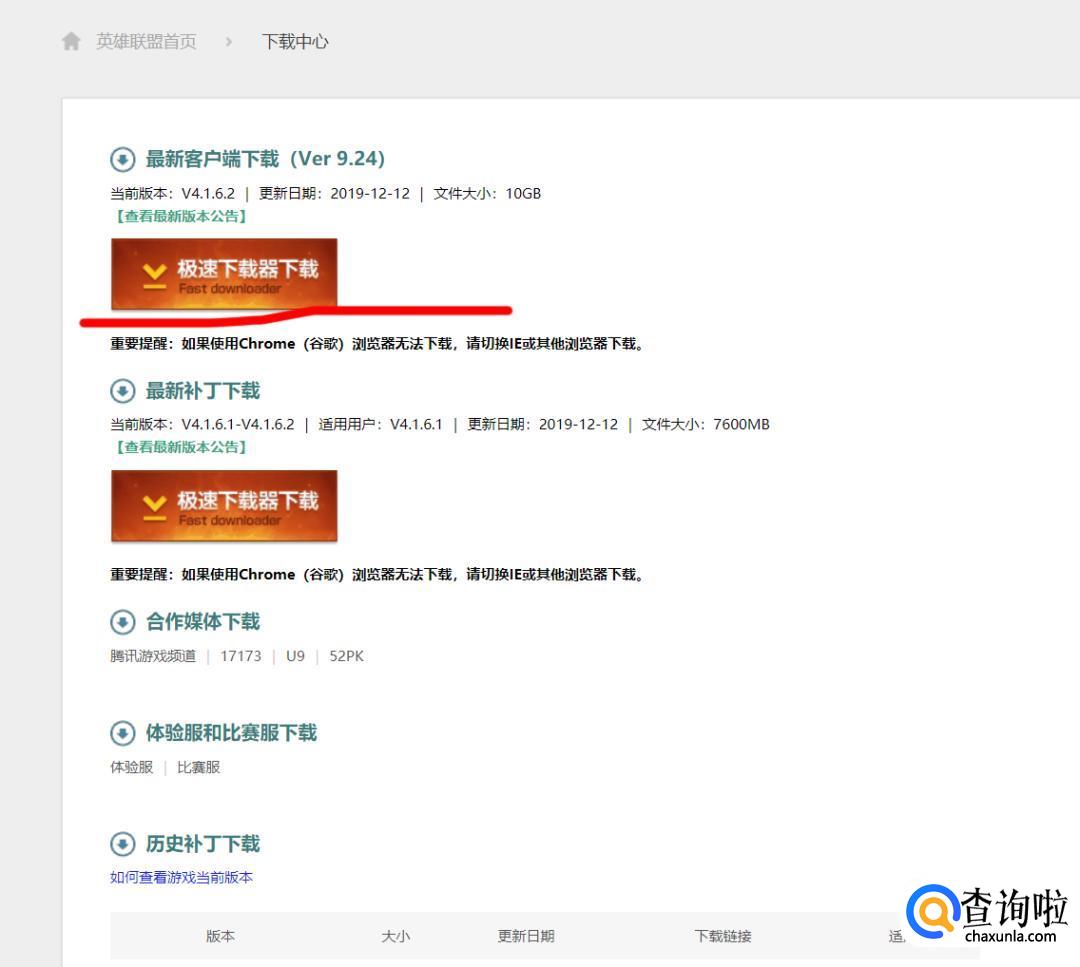Click the 合作媒体下载 heading

pos(202,622)
